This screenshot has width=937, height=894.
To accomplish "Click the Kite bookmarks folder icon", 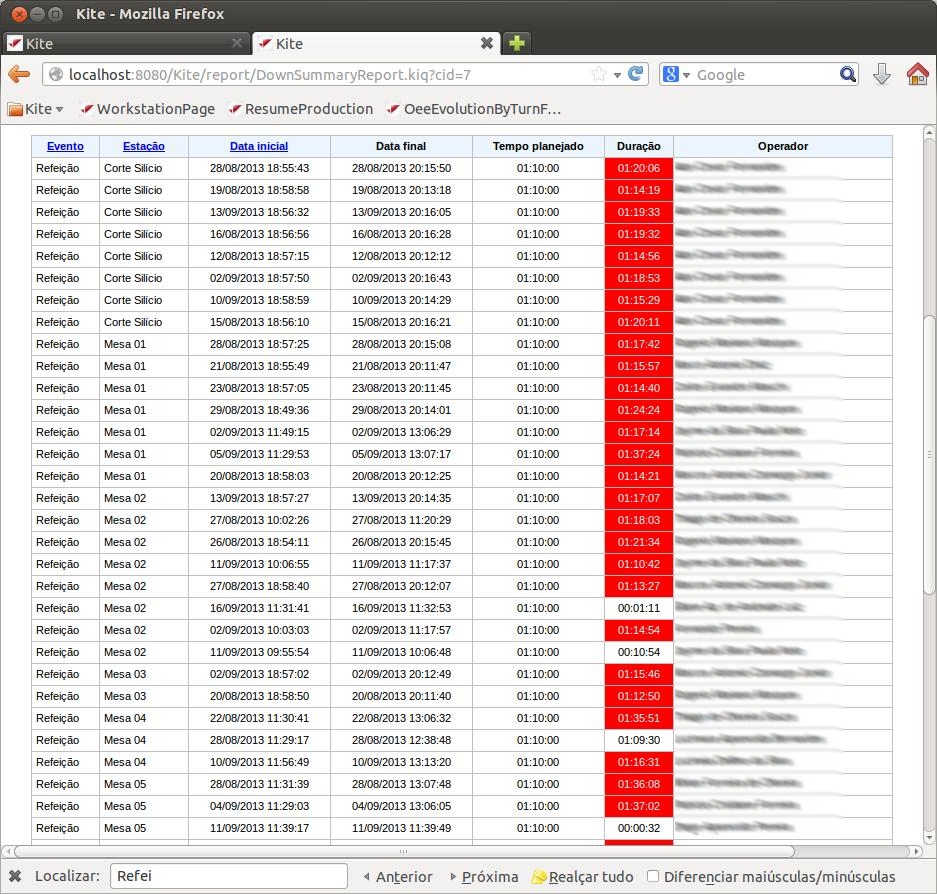I will pos(16,109).
